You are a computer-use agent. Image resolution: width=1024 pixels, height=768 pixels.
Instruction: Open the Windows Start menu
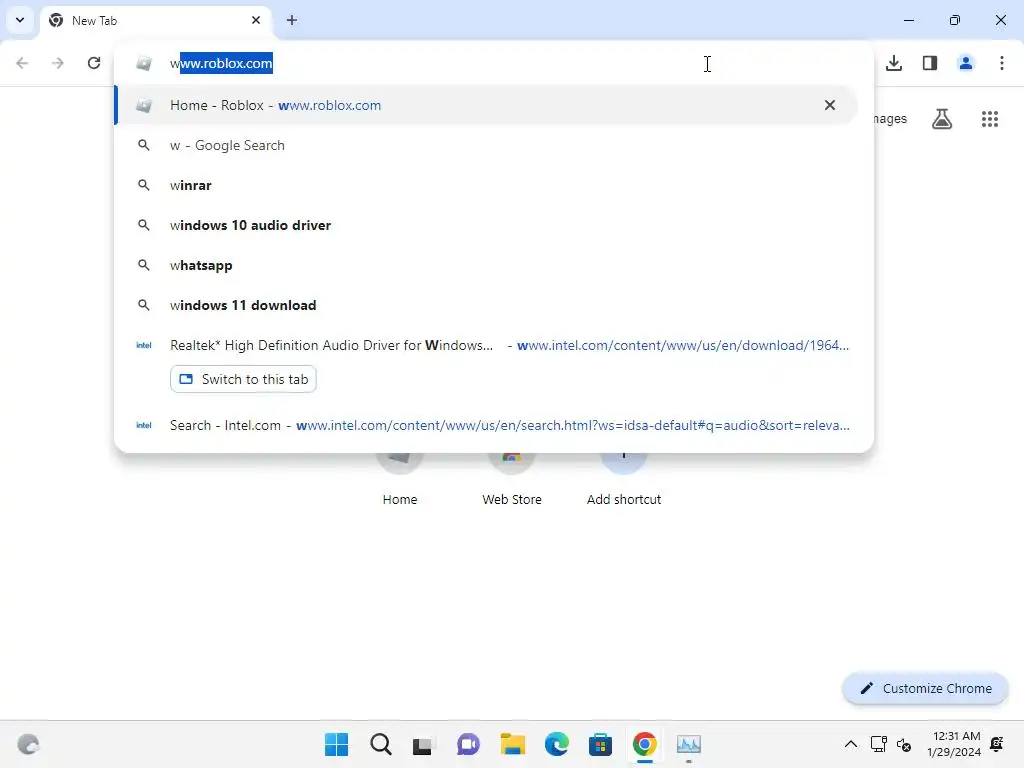tap(336, 744)
